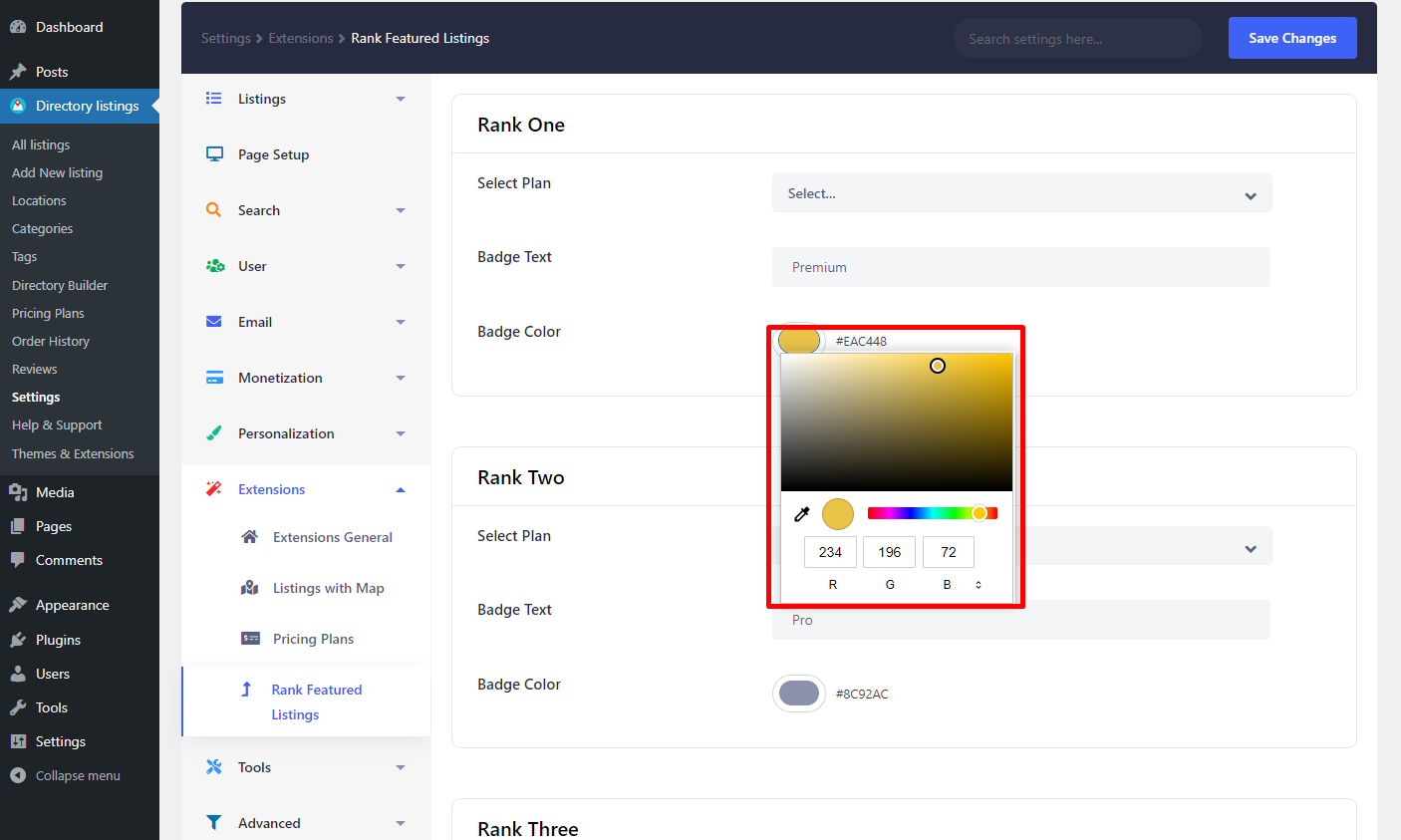The width and height of the screenshot is (1401, 840).
Task: Click the Extensions magic wand icon
Action: pyautogui.click(x=213, y=488)
